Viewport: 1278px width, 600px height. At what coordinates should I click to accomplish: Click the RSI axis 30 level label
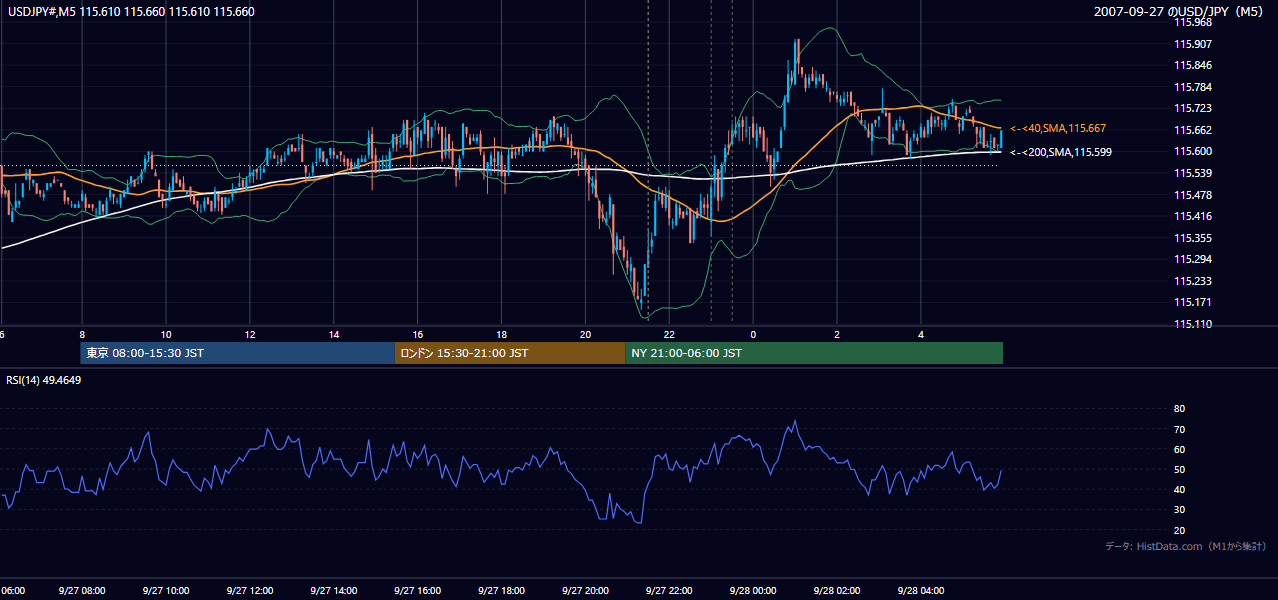[x=1179, y=509]
